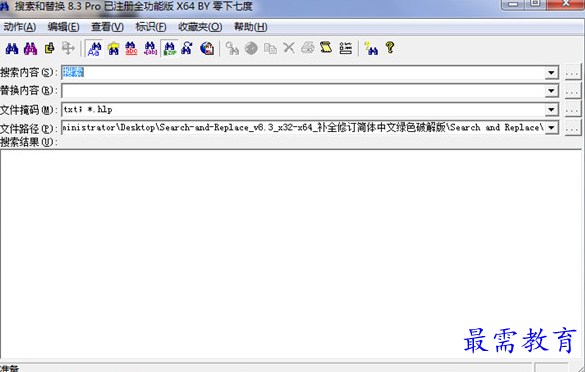Click the ... browse button beside 文件路径
The width and height of the screenshot is (585, 372).
pyautogui.click(x=573, y=128)
